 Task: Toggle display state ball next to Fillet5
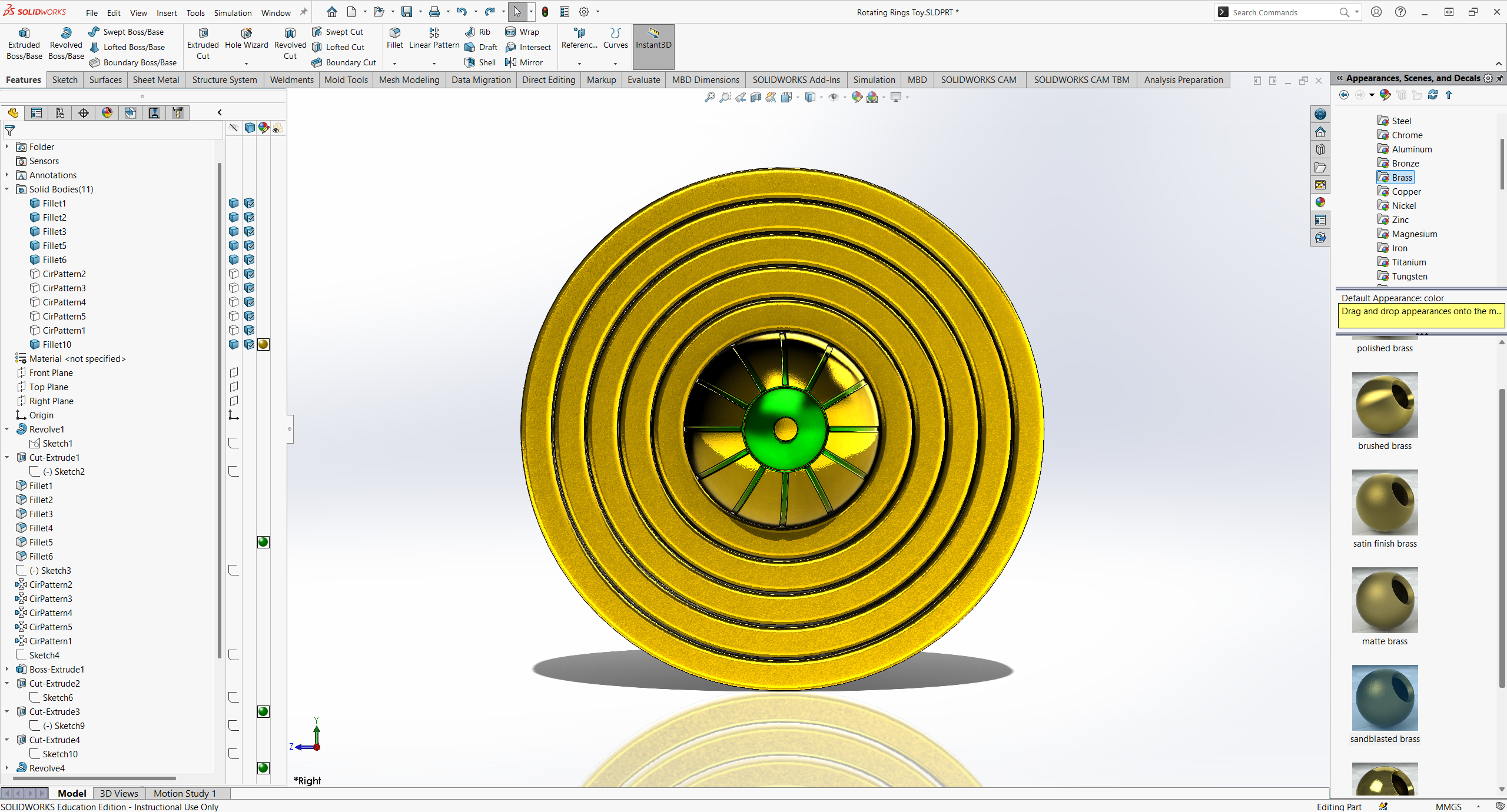(x=263, y=542)
